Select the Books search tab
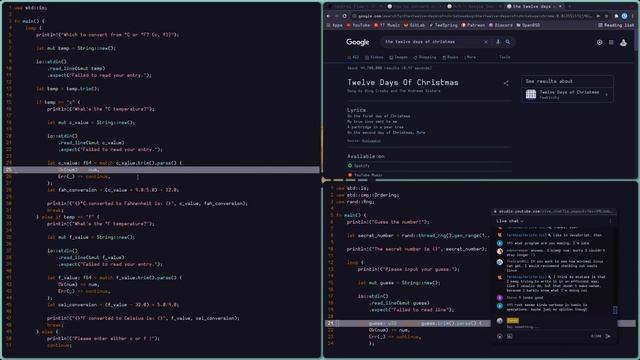 tap(450, 57)
